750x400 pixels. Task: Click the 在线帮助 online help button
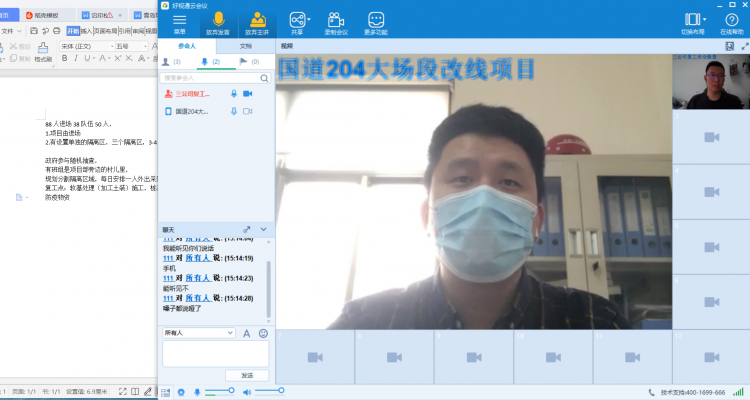pos(731,20)
